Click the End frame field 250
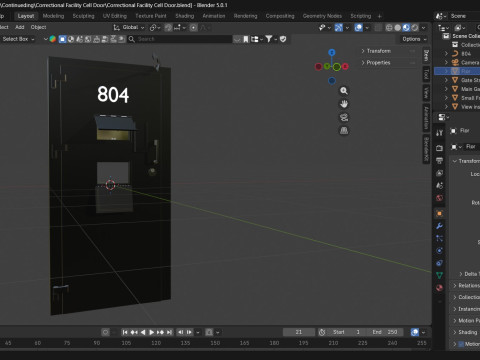Viewport: 480px width, 360px height. (385, 332)
